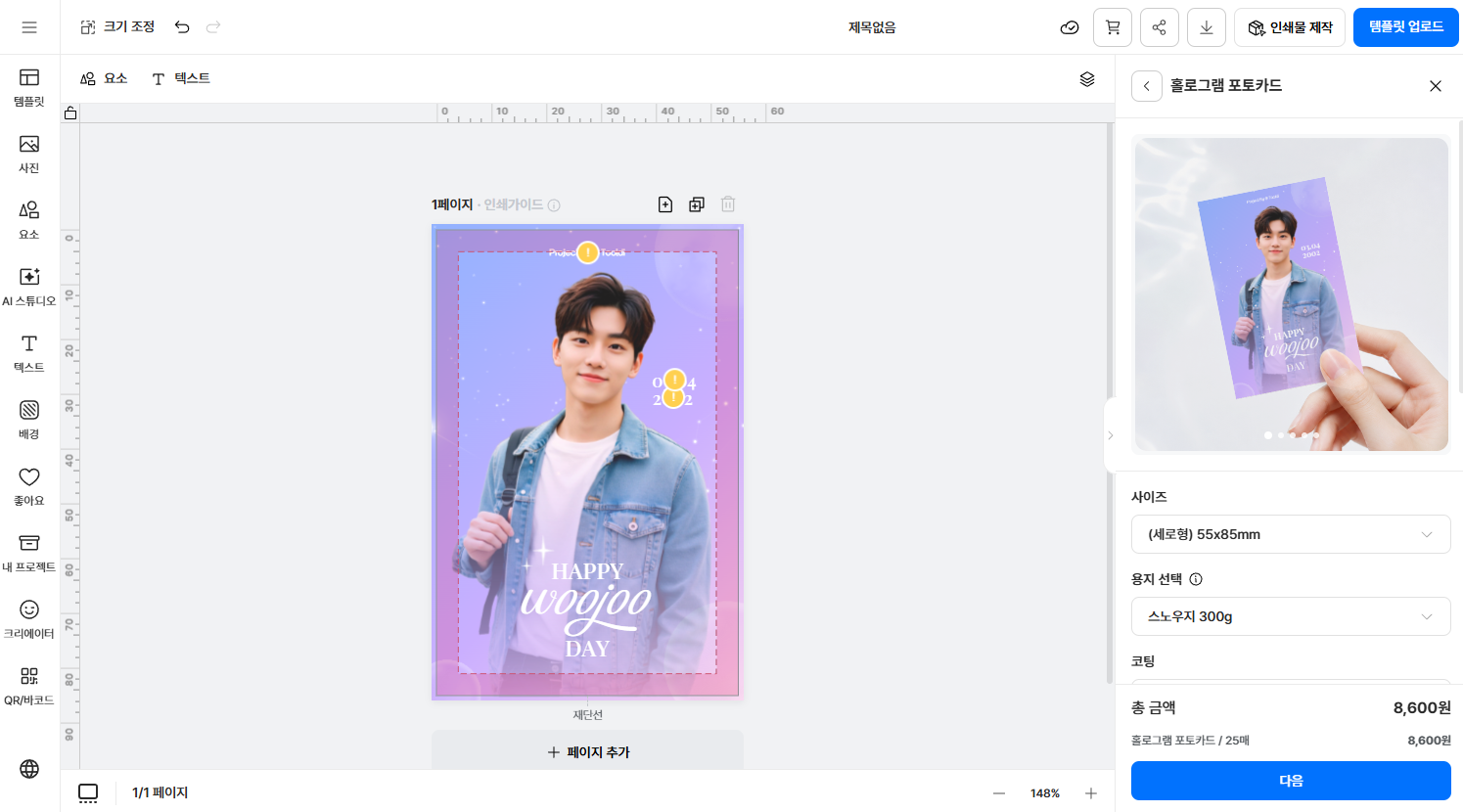Select the 요소 tab in the toolbar

[104, 79]
